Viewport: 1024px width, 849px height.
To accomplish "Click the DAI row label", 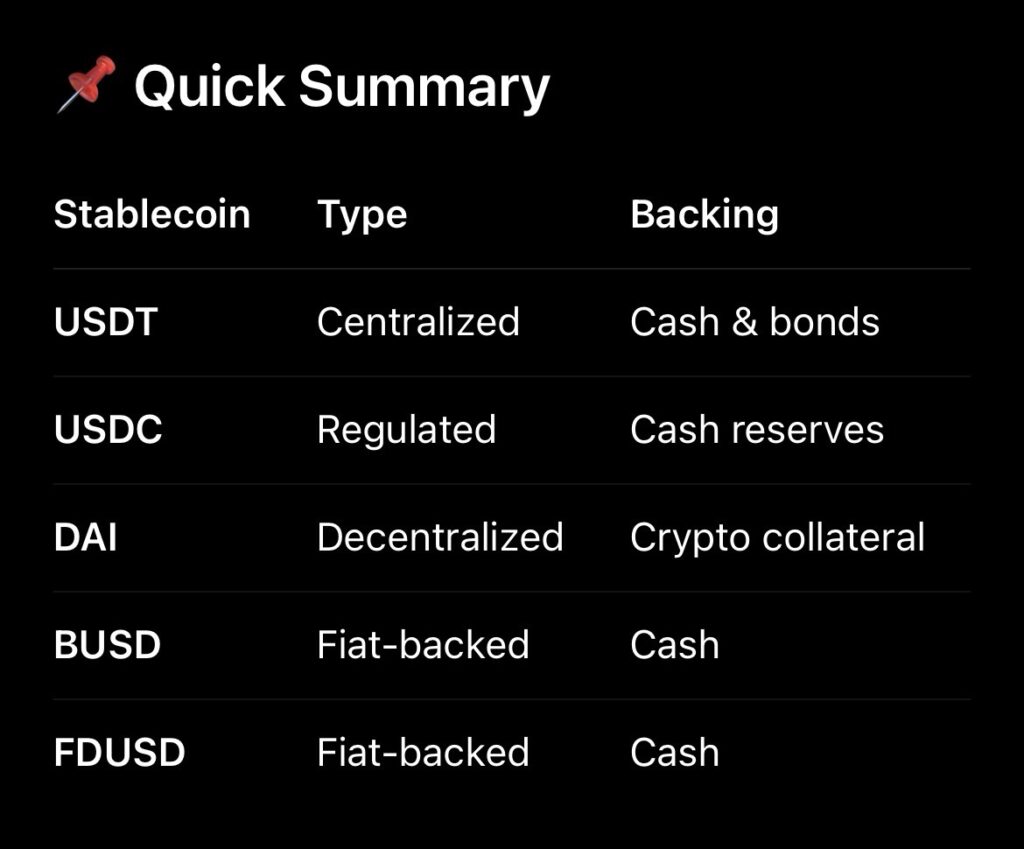I will click(x=85, y=538).
